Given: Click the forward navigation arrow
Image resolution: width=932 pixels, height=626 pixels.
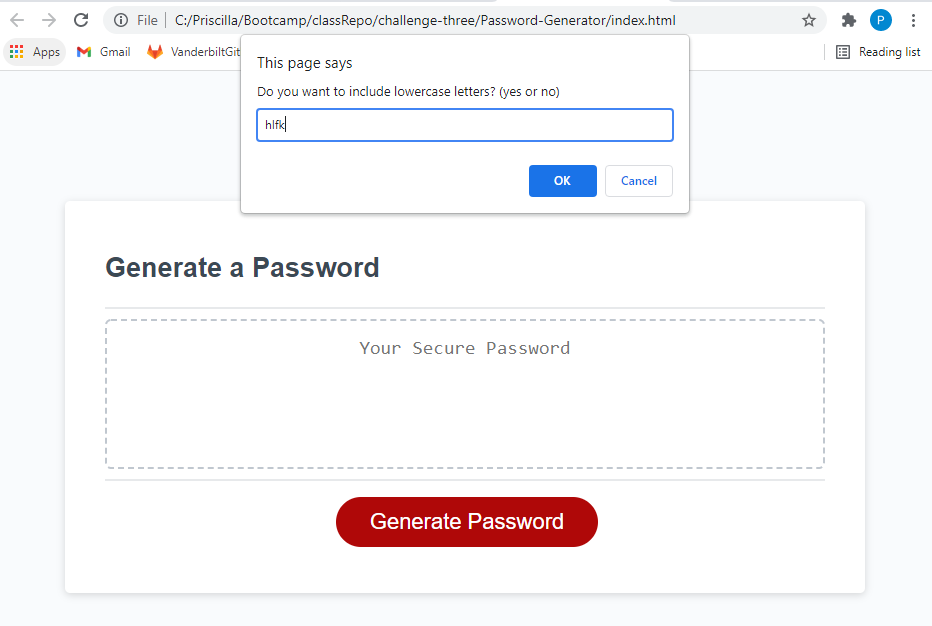Looking at the screenshot, I should (x=48, y=20).
